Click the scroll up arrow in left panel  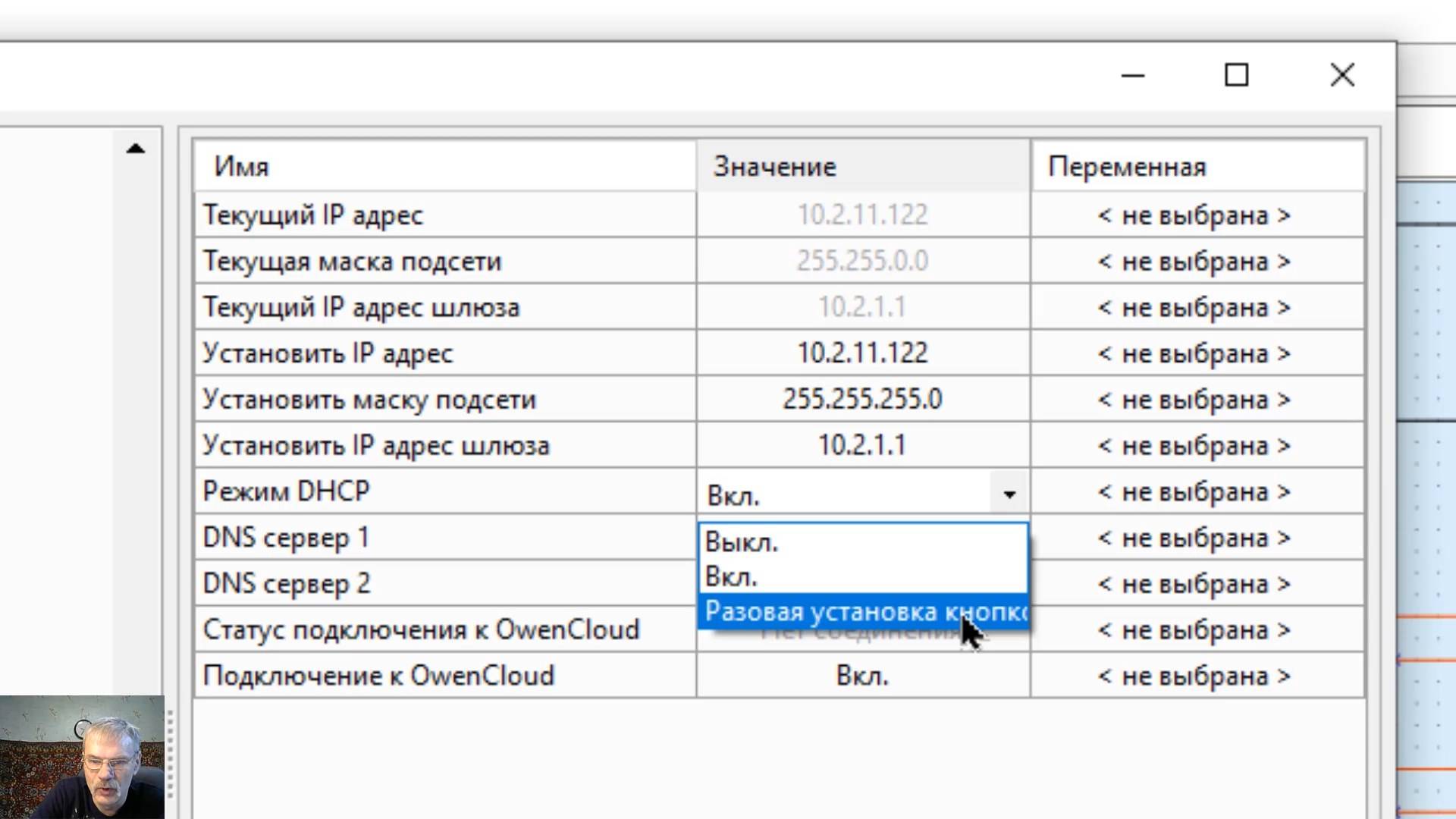click(x=135, y=149)
